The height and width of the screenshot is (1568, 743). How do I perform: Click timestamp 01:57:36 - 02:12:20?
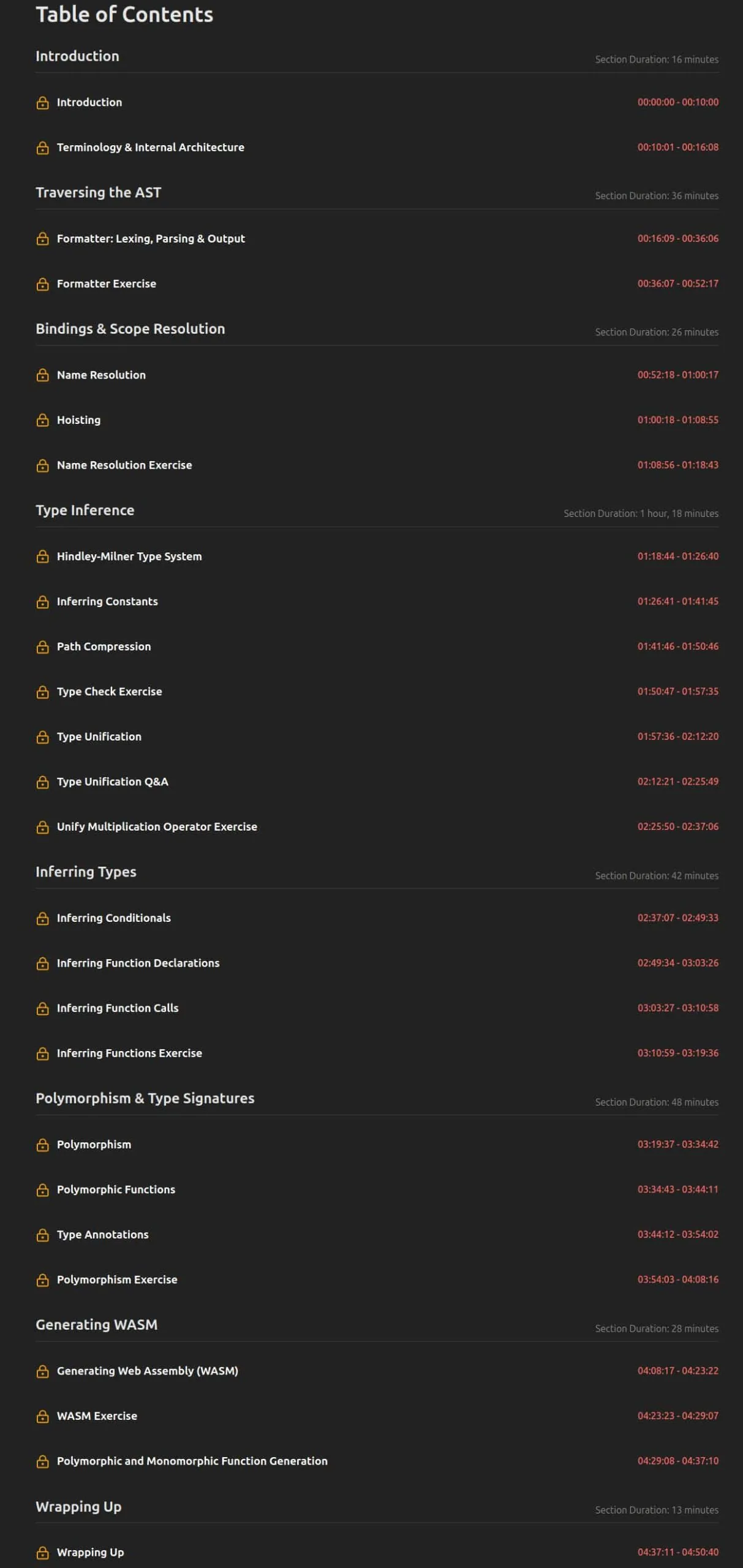click(677, 736)
